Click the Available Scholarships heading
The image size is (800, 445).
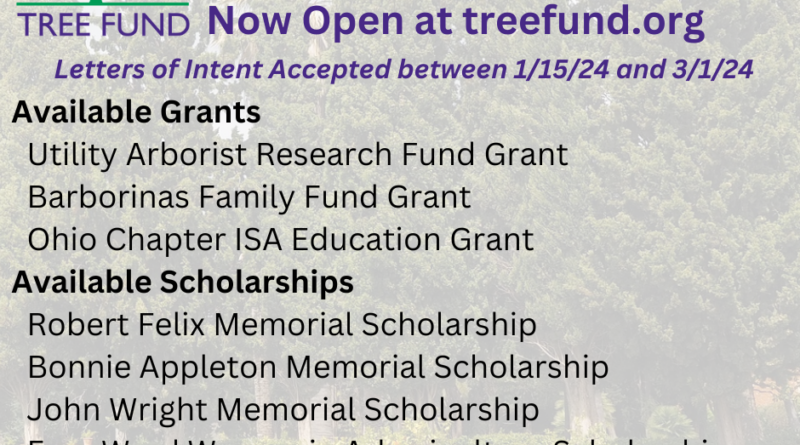(x=183, y=282)
